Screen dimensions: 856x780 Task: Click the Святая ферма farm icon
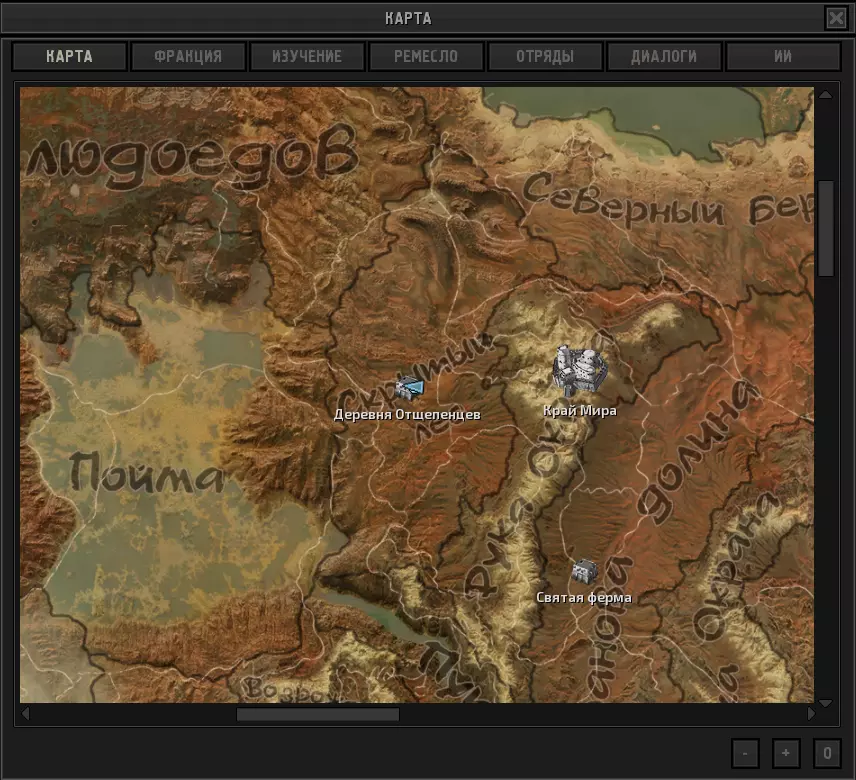(584, 573)
